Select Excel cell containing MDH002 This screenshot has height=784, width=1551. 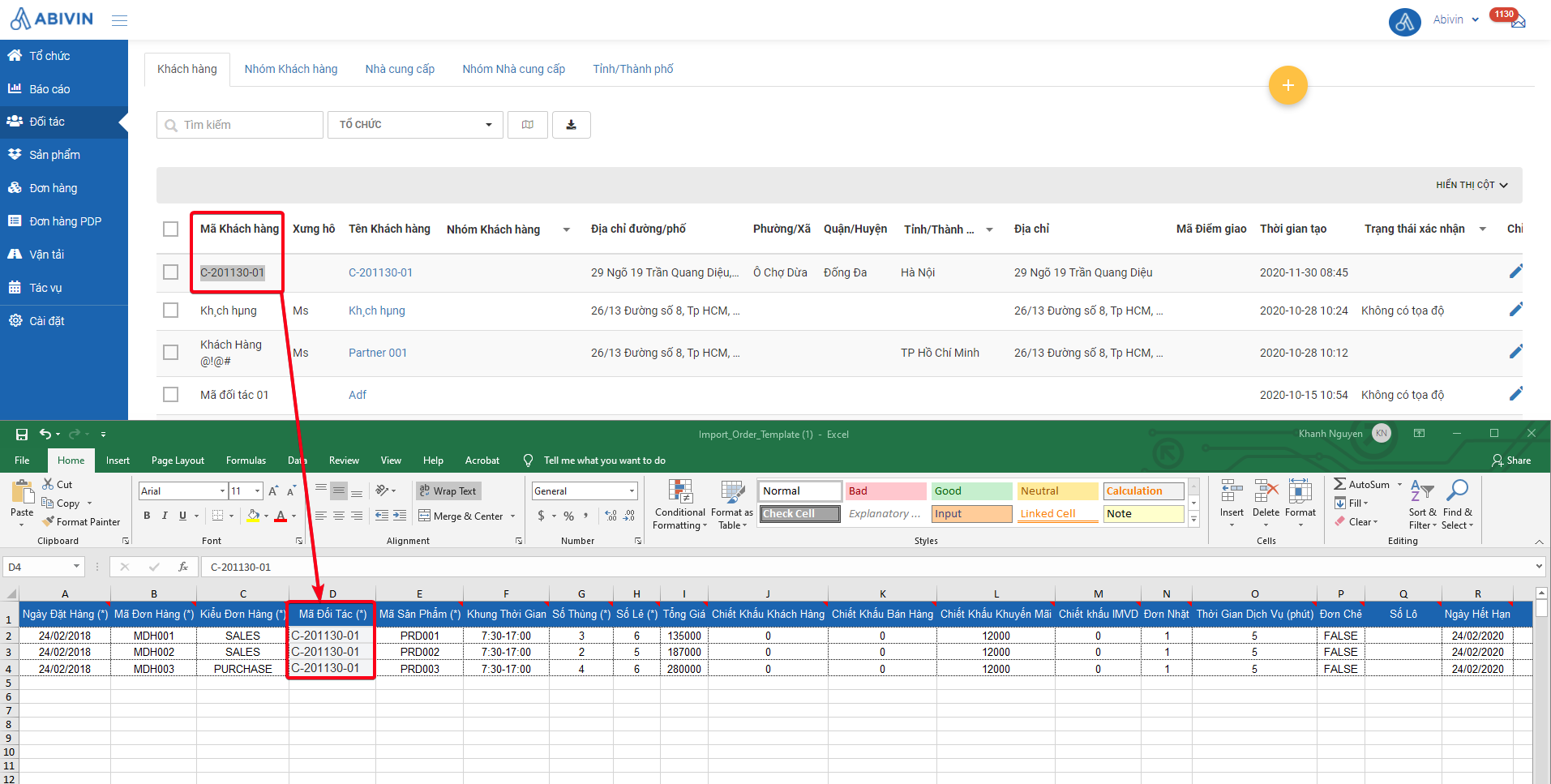(153, 652)
